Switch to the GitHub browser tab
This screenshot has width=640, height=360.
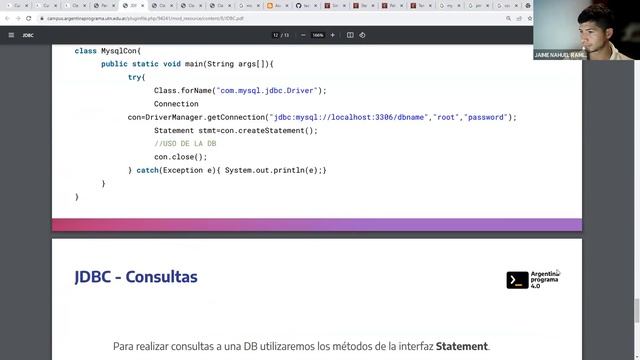[x=305, y=6]
